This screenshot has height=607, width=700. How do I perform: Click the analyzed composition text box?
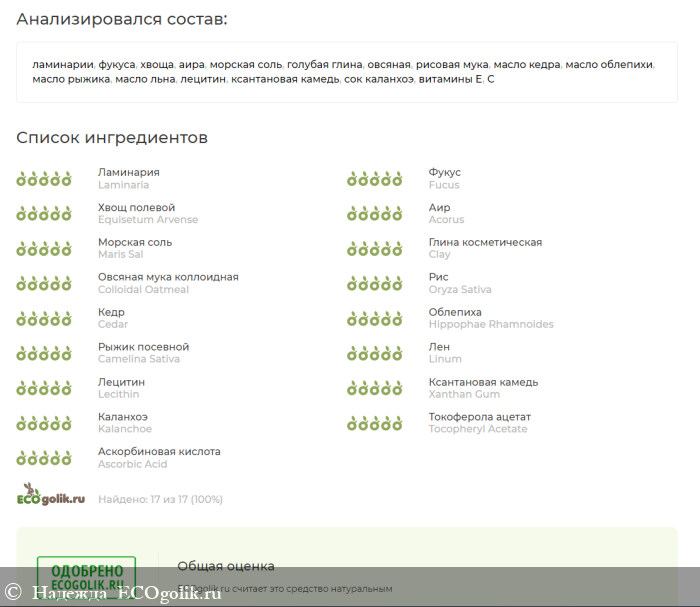tap(347, 72)
